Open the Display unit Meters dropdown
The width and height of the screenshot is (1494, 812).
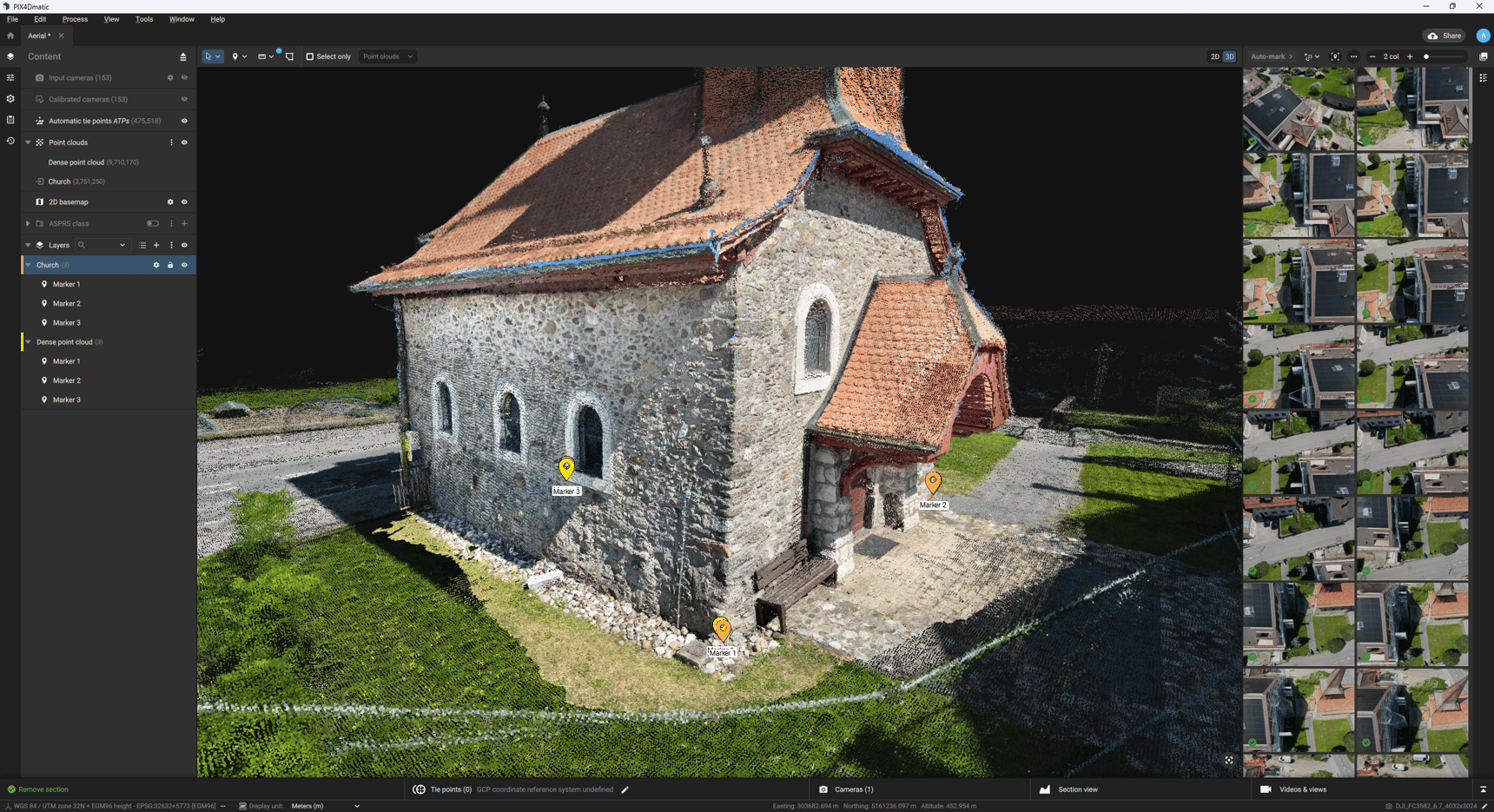[326, 806]
